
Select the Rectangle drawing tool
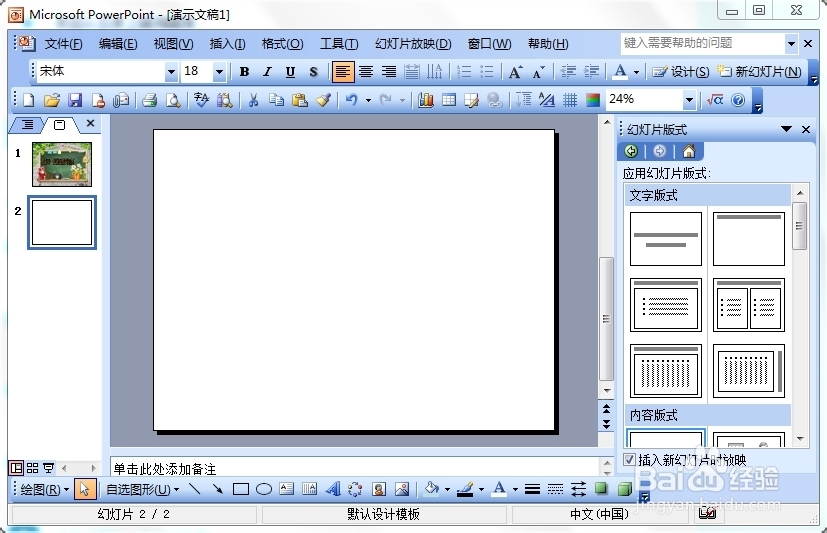[241, 489]
